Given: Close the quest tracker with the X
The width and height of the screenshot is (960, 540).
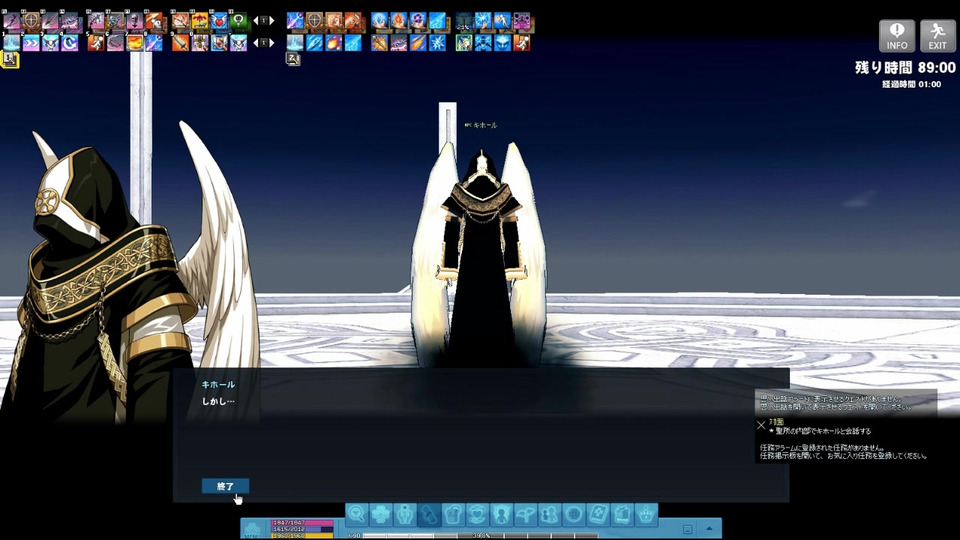Looking at the screenshot, I should tap(761, 425).
